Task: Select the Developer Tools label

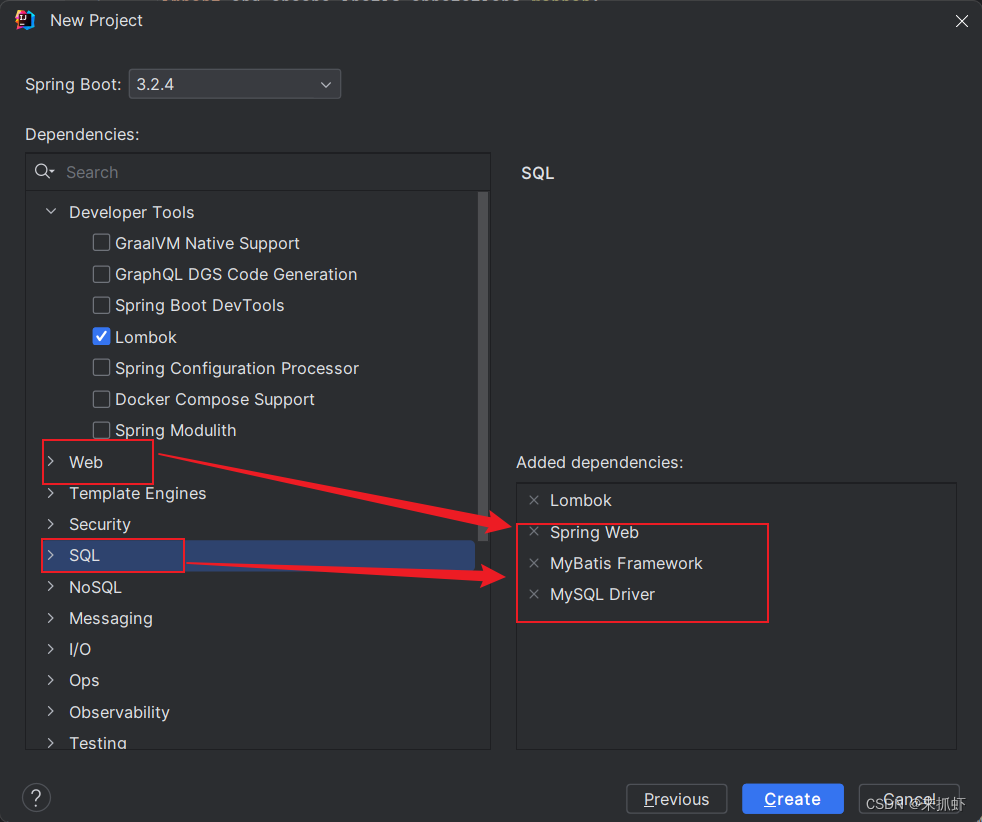Action: (x=132, y=212)
